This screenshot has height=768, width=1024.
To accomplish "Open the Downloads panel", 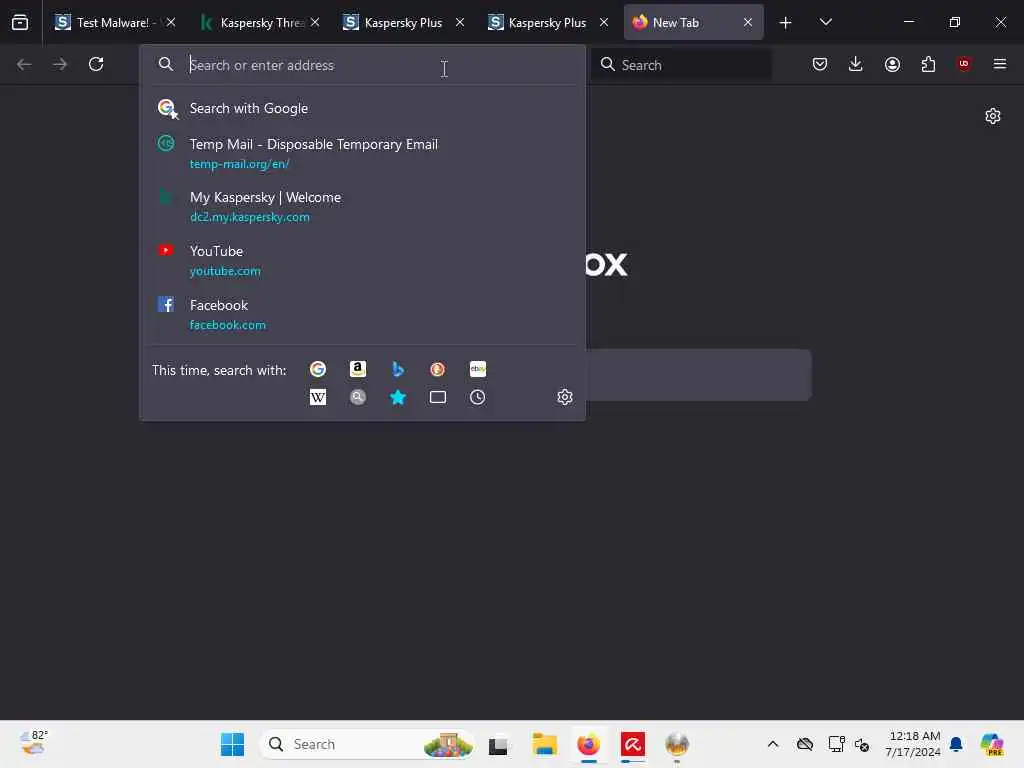I will point(856,64).
